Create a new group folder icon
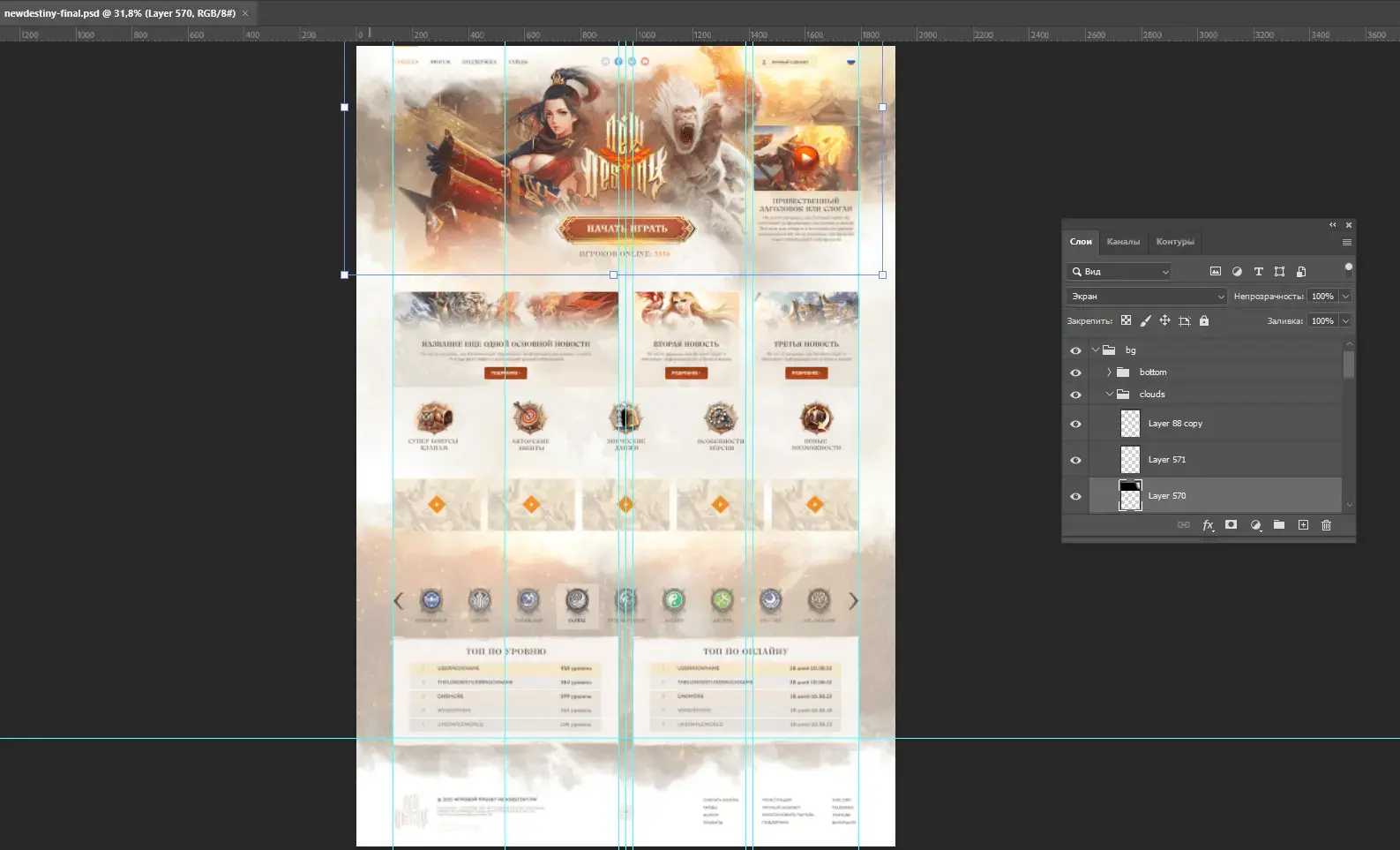Image resolution: width=1400 pixels, height=850 pixels. point(1279,525)
